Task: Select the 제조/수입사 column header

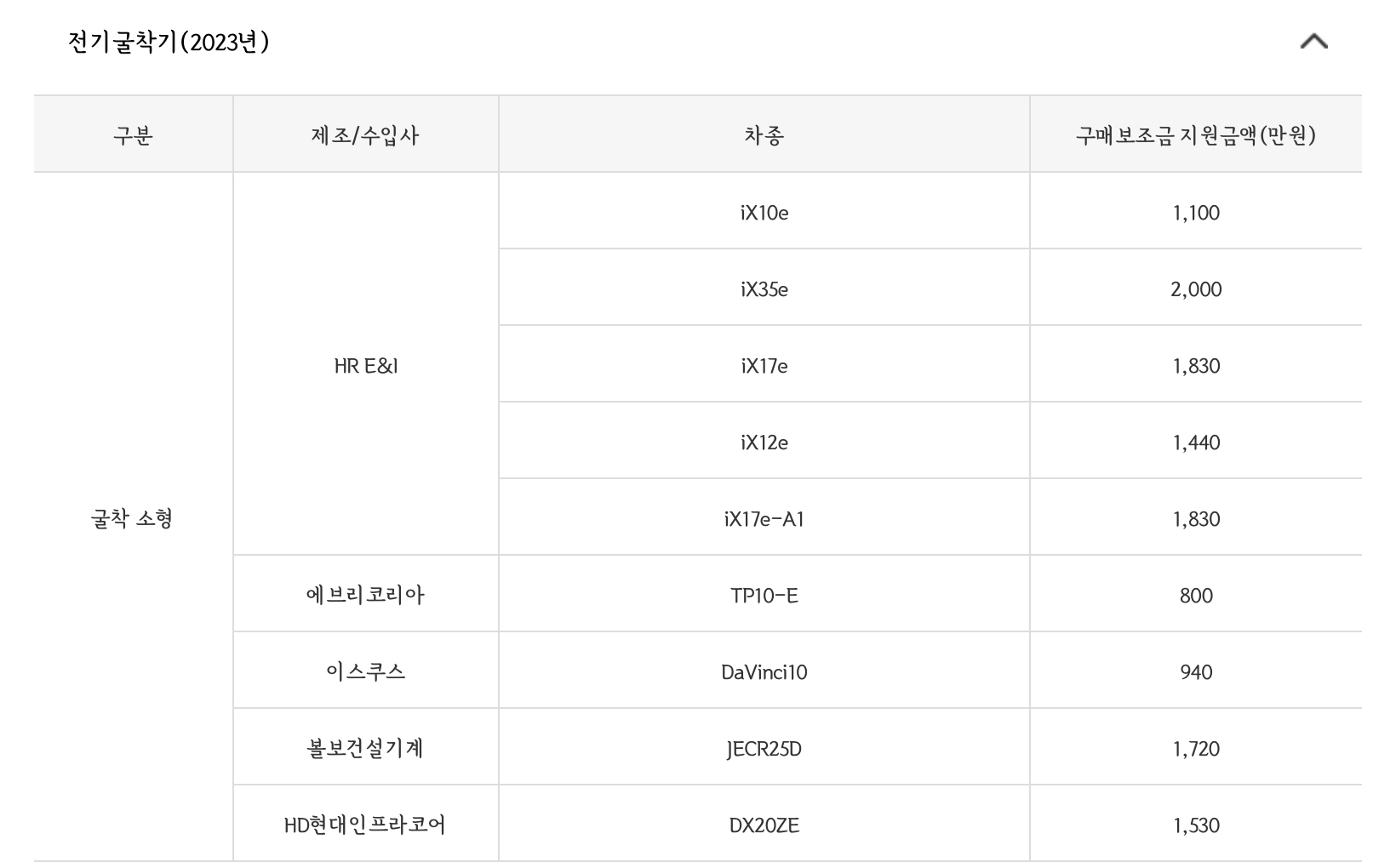Action: [x=365, y=132]
